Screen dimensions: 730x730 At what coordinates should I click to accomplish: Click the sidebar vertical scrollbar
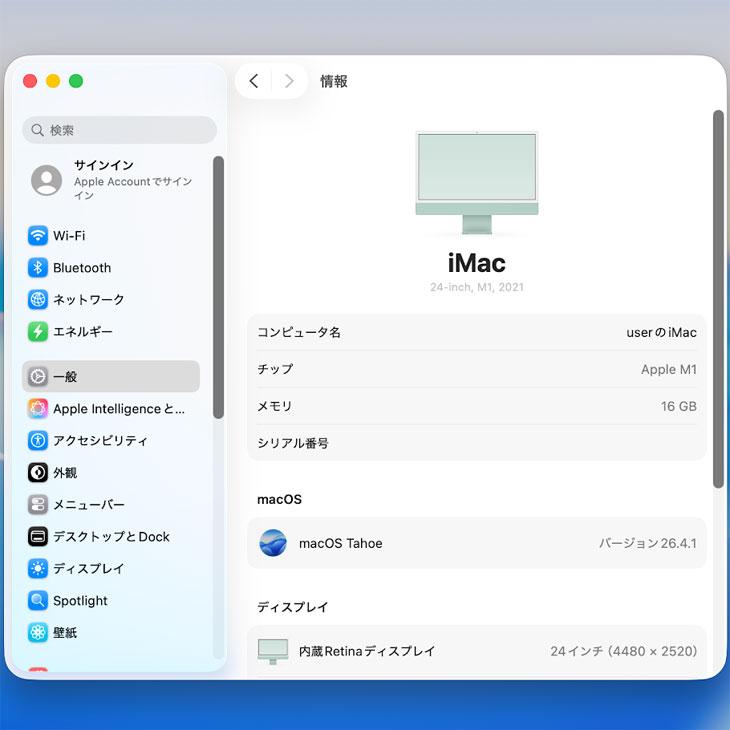(218, 287)
